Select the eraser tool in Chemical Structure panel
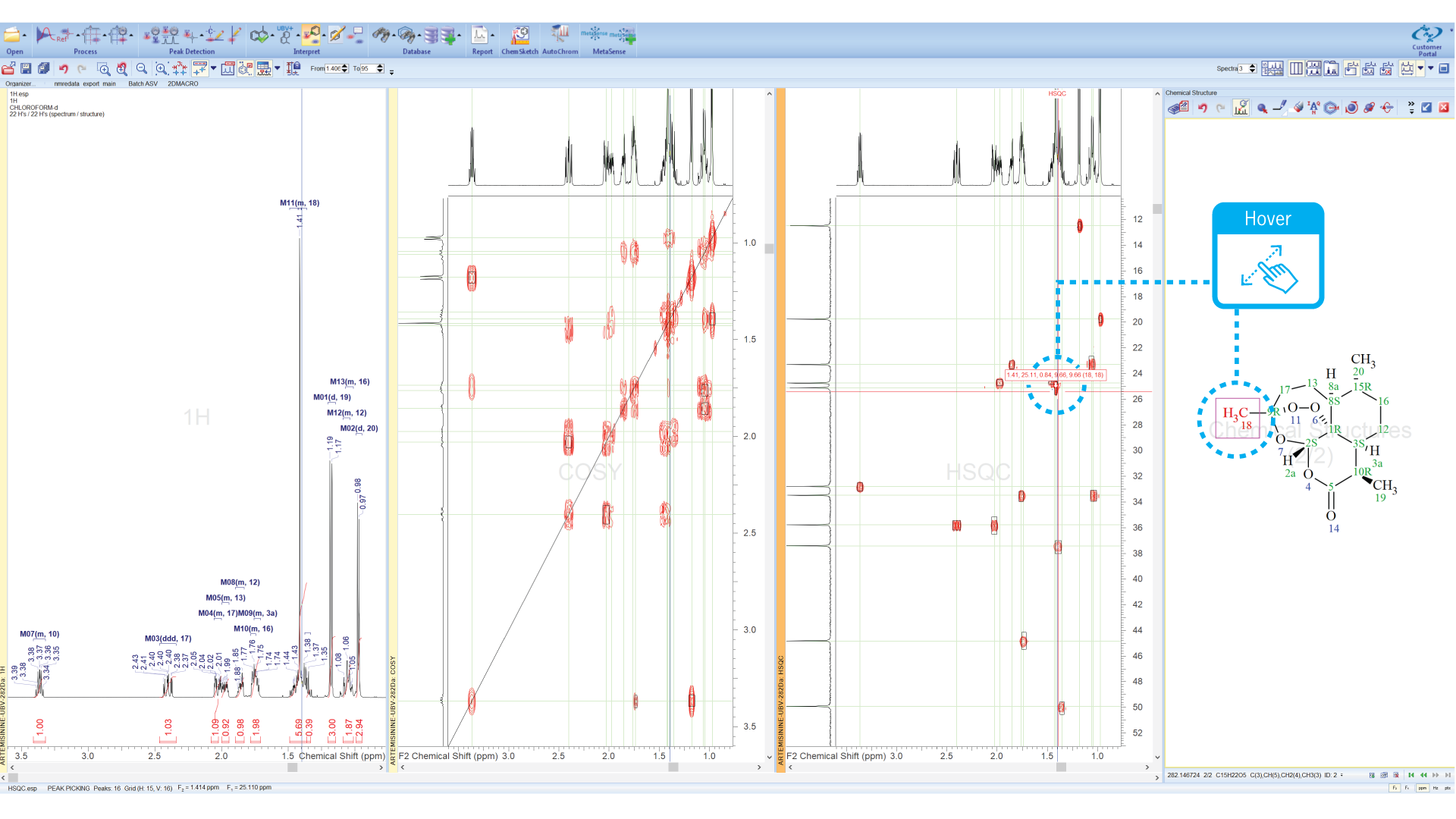 (1298, 108)
